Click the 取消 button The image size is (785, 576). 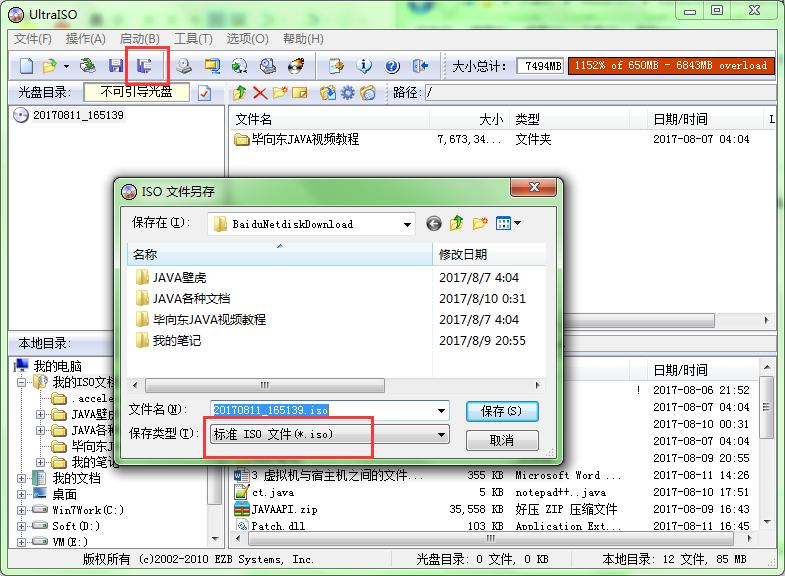point(502,440)
